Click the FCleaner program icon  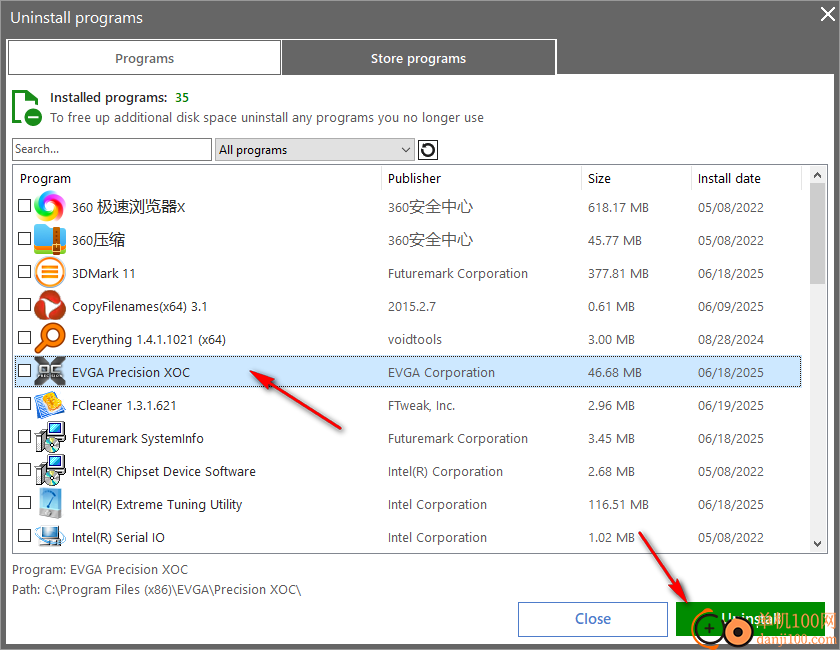pyautogui.click(x=50, y=405)
